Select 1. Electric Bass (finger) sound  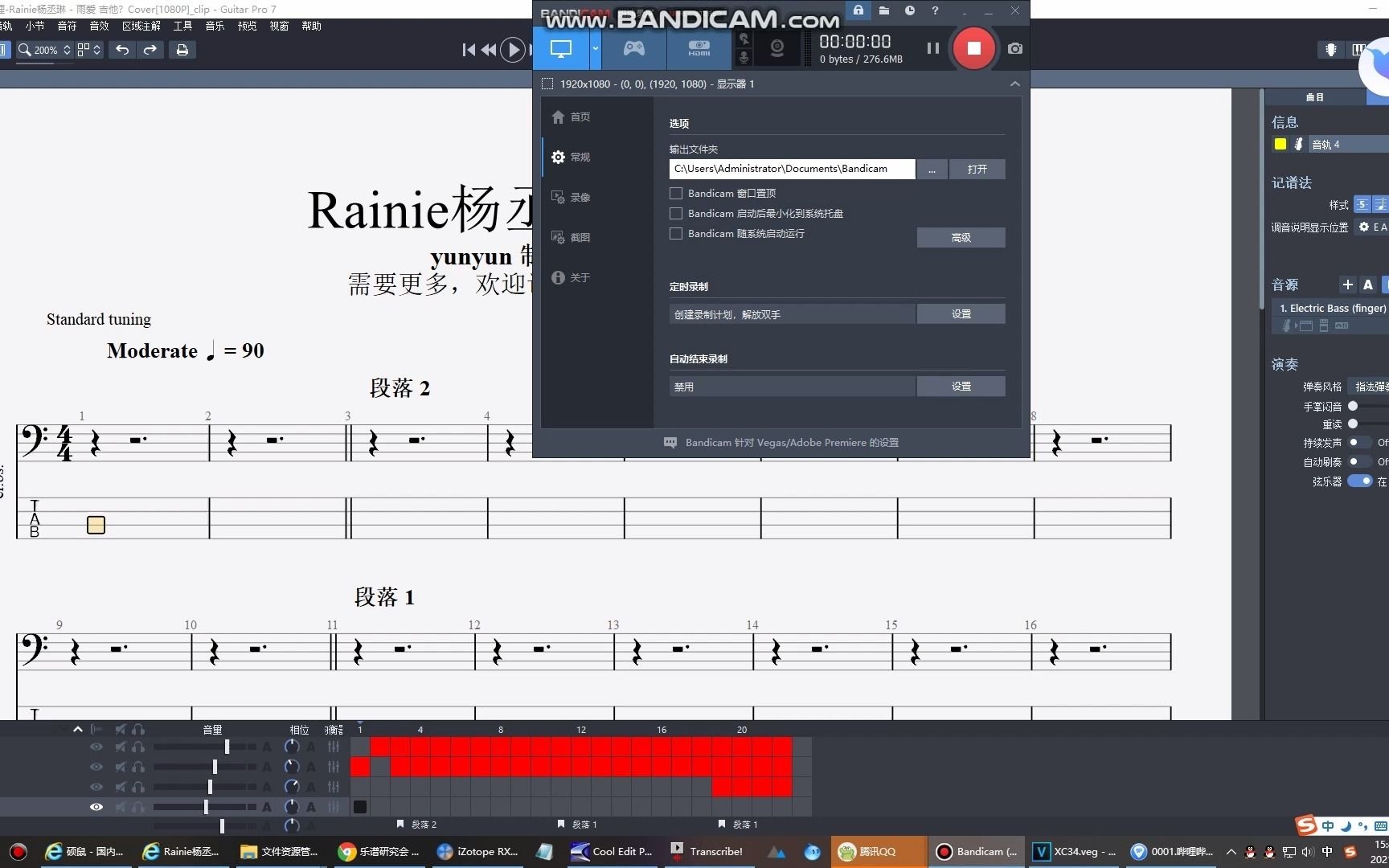[x=1332, y=309]
